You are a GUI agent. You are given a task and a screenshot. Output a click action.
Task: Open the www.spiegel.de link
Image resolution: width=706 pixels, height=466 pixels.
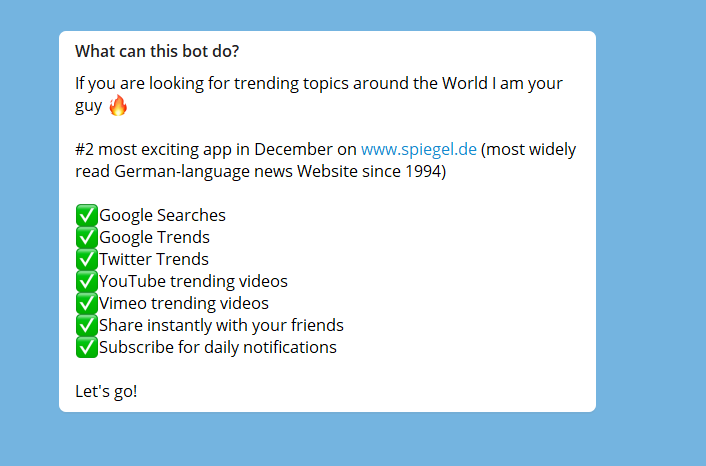418,150
